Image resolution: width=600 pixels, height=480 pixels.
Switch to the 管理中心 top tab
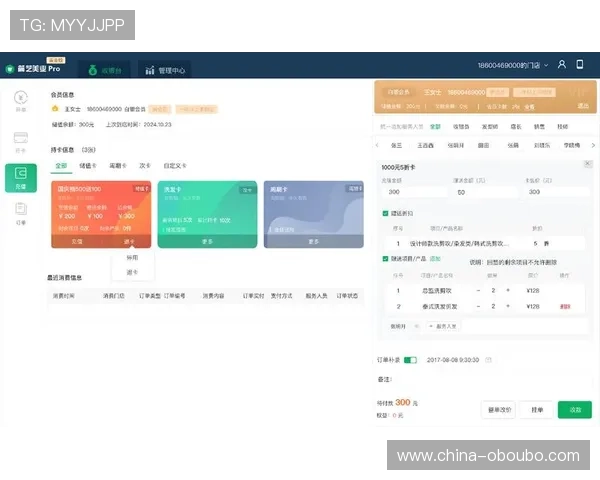[165, 70]
